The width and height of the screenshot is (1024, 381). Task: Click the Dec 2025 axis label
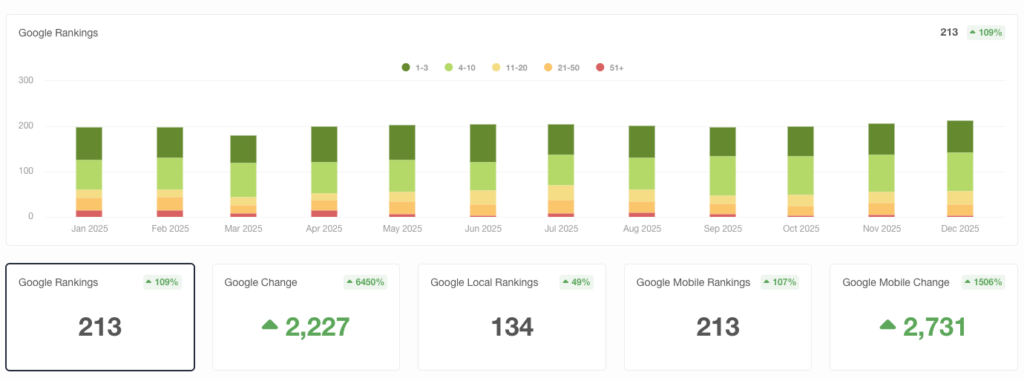click(x=960, y=229)
